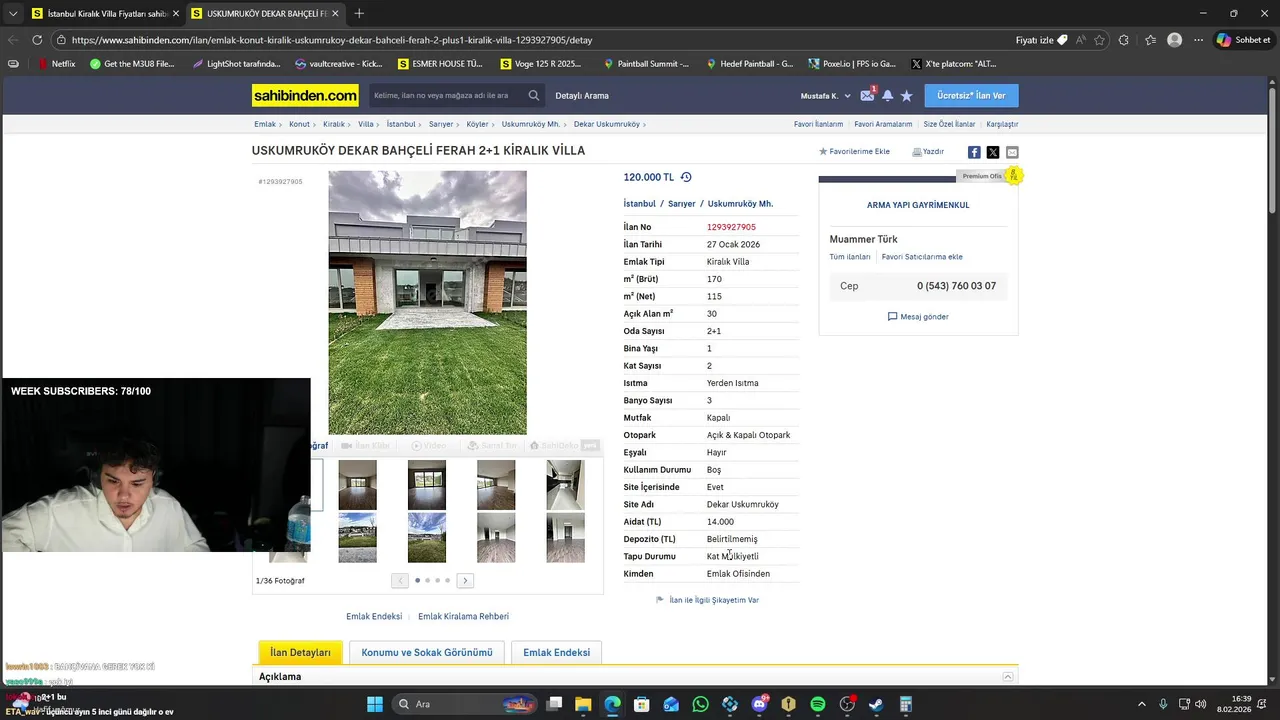Collapse the Açıklama section

(1008, 677)
